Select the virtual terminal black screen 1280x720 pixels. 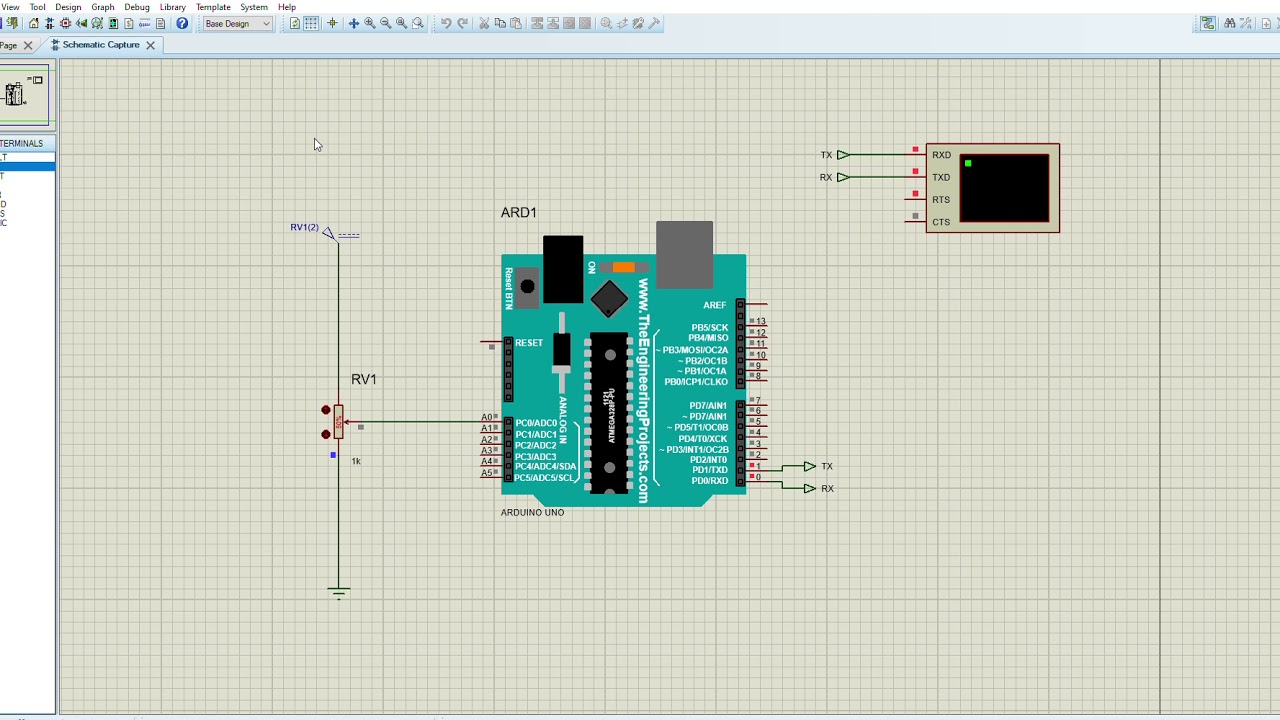pos(1005,188)
